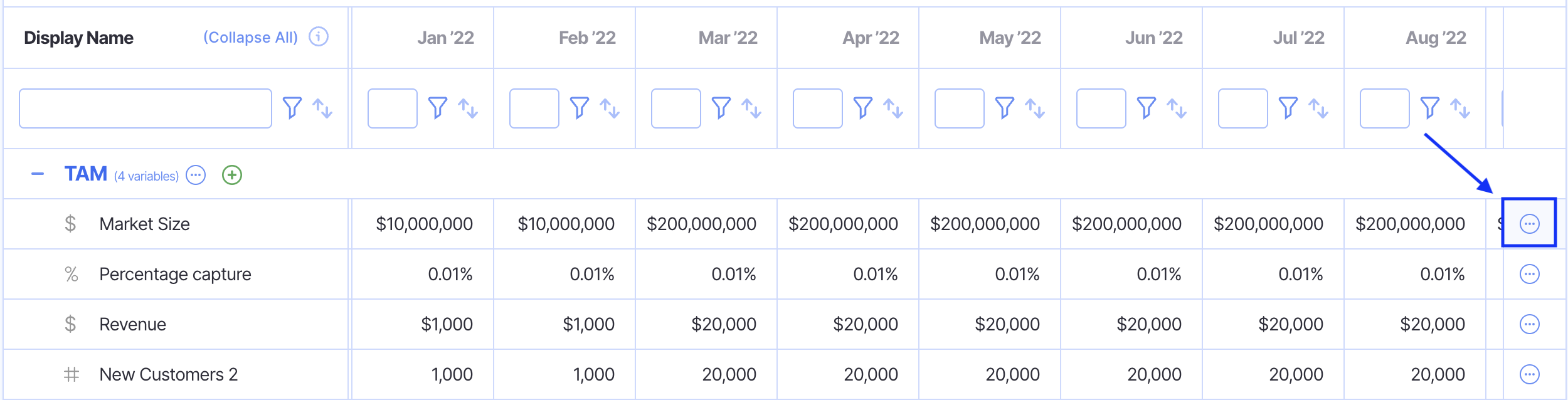Open the Aug '22 column filter
Image resolution: width=1568 pixels, height=400 pixels.
pyautogui.click(x=1430, y=108)
